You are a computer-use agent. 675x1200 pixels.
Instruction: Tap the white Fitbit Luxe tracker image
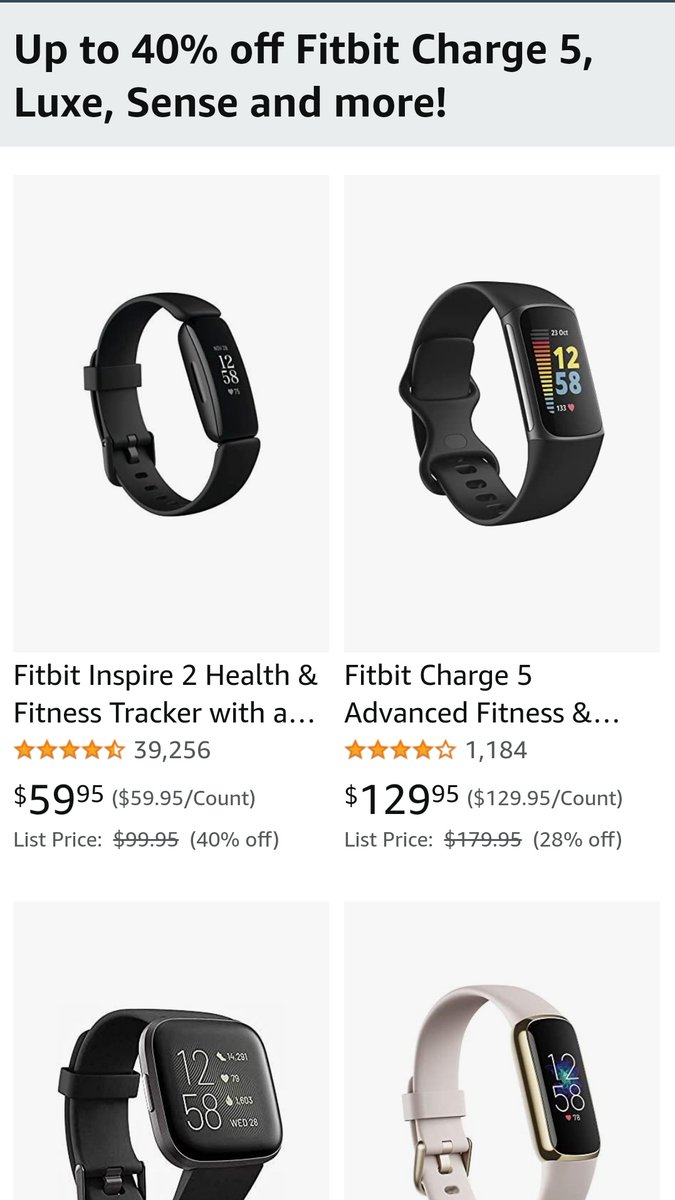click(x=502, y=1050)
